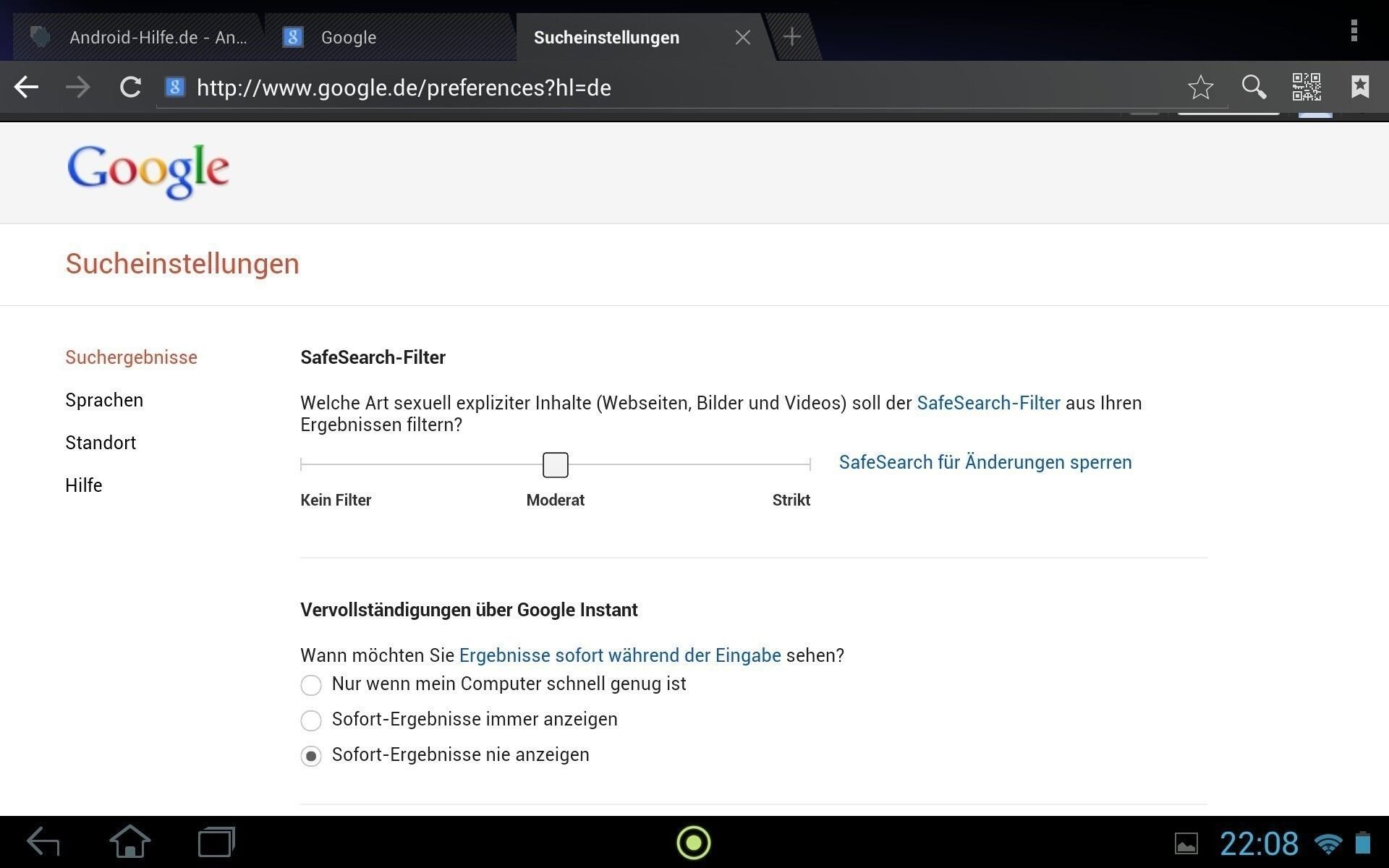Bookmark the page with the star icon

tap(1200, 88)
